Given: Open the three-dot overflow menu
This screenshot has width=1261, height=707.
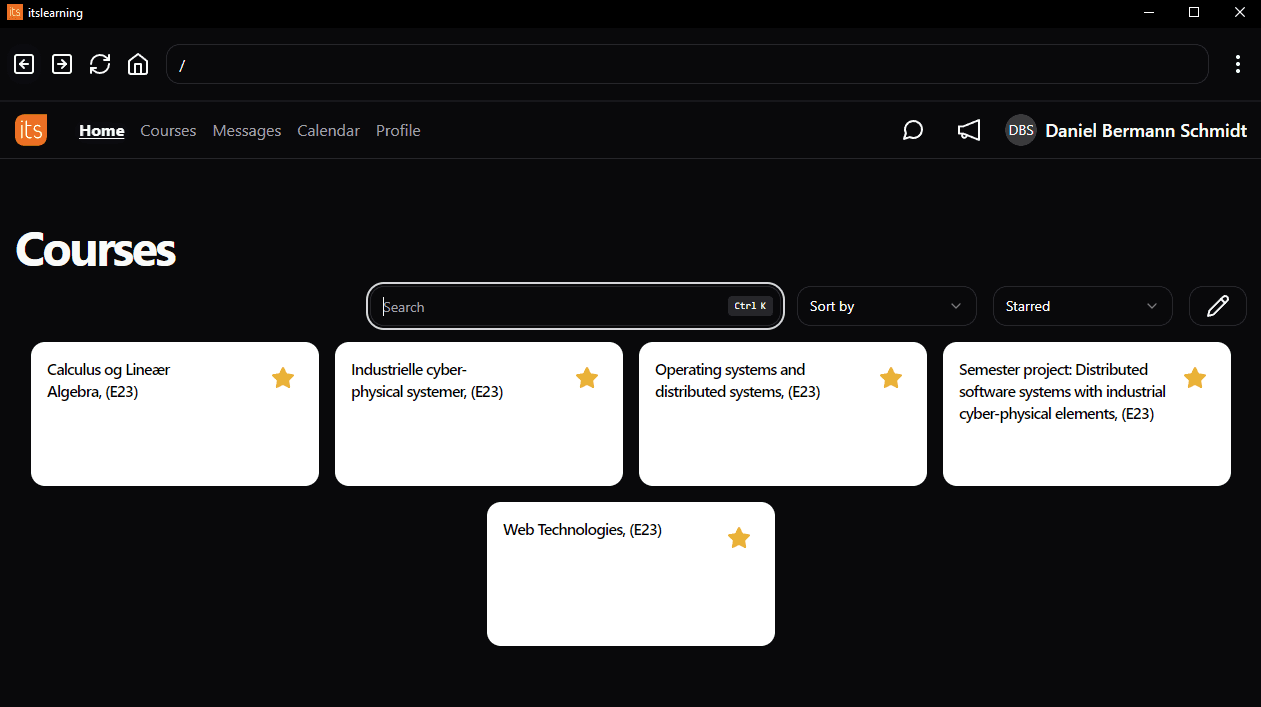Looking at the screenshot, I should (x=1238, y=64).
